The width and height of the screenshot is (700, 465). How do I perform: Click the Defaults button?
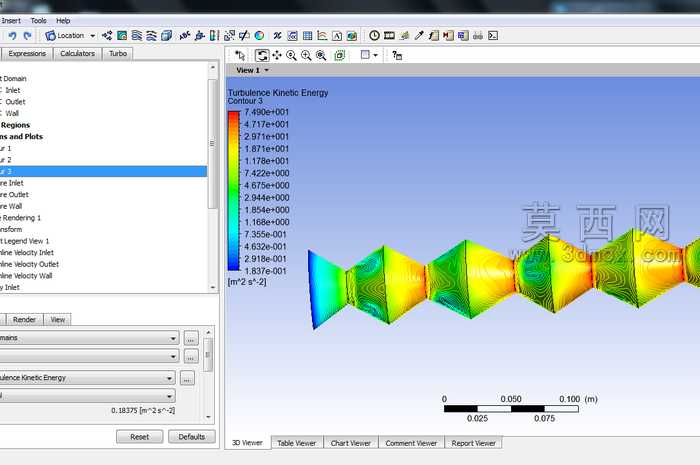[192, 437]
